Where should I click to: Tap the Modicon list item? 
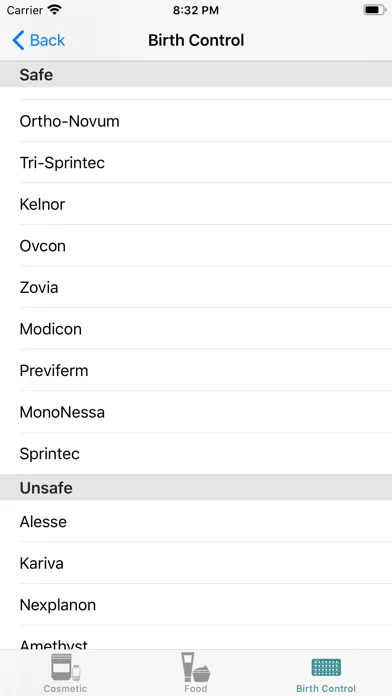(x=196, y=329)
